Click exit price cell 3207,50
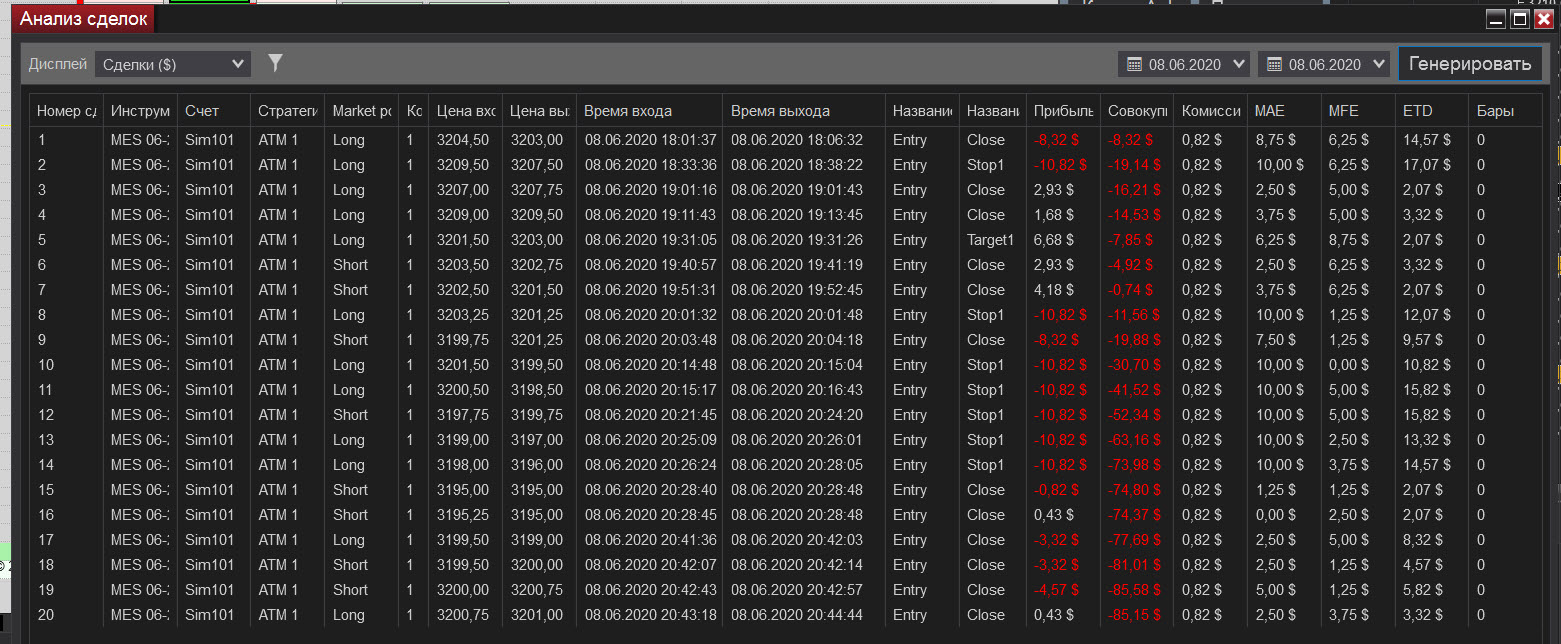 [x=536, y=165]
